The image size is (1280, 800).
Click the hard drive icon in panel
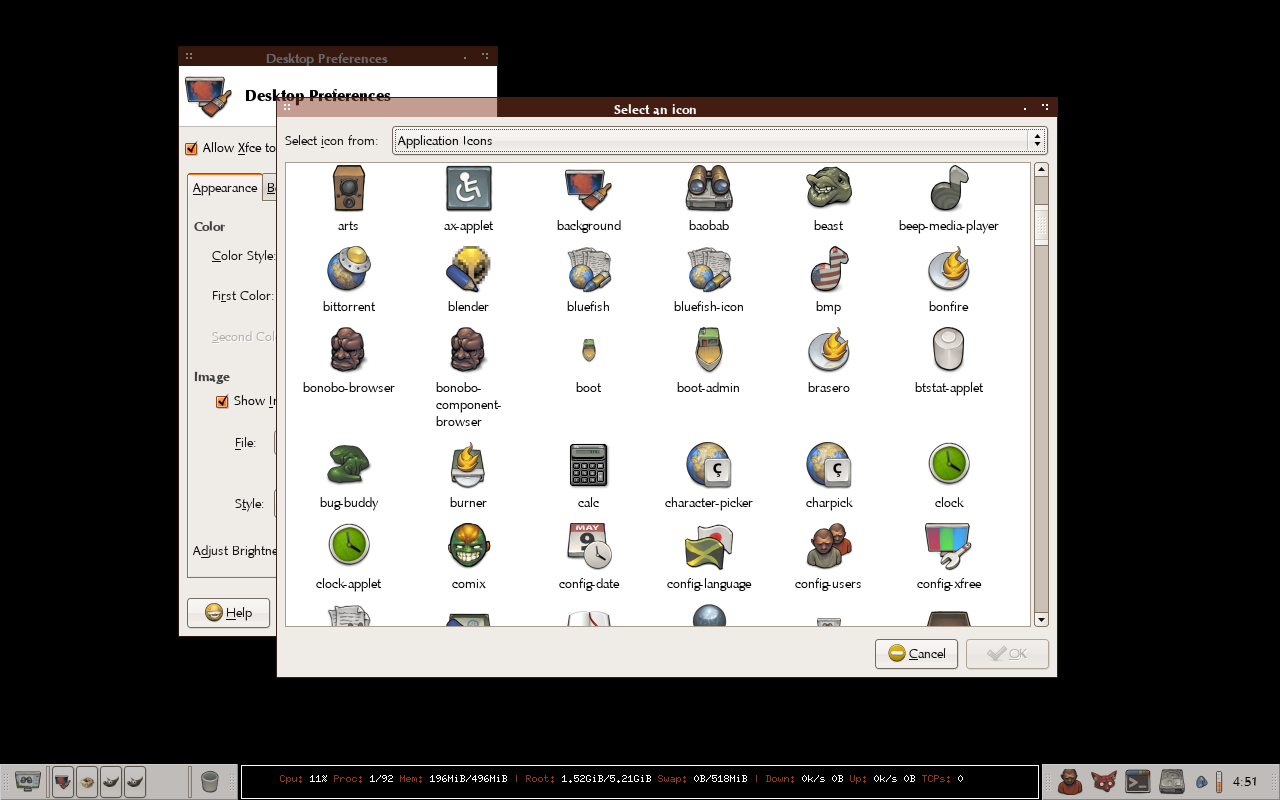tap(1171, 781)
